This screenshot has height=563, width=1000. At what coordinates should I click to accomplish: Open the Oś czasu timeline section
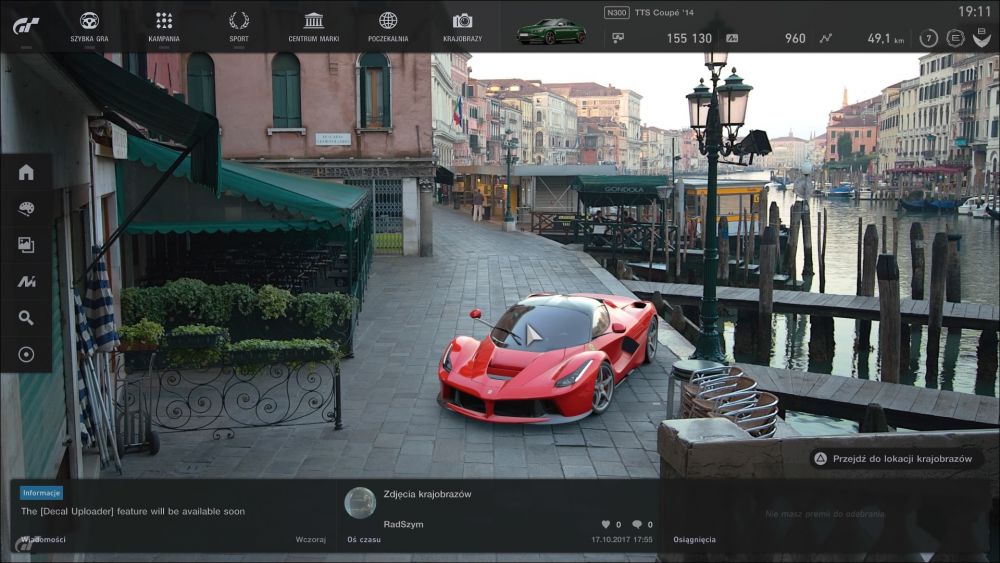364,539
